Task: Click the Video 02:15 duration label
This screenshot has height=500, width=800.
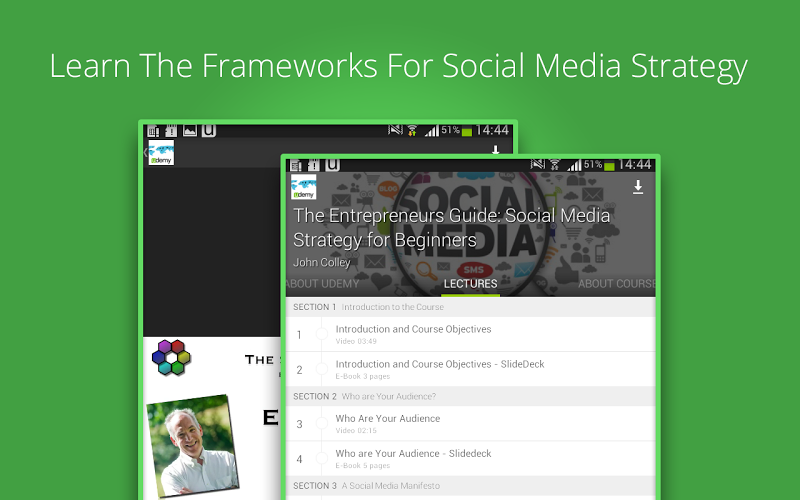Action: (356, 431)
